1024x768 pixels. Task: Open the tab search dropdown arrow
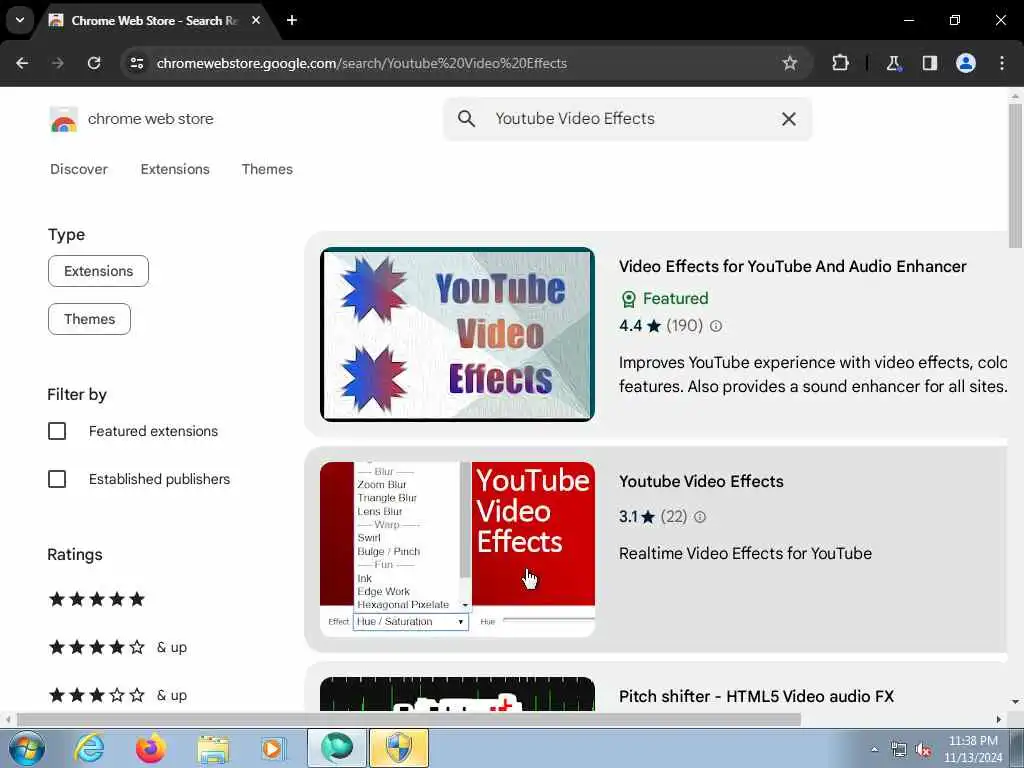tap(20, 20)
